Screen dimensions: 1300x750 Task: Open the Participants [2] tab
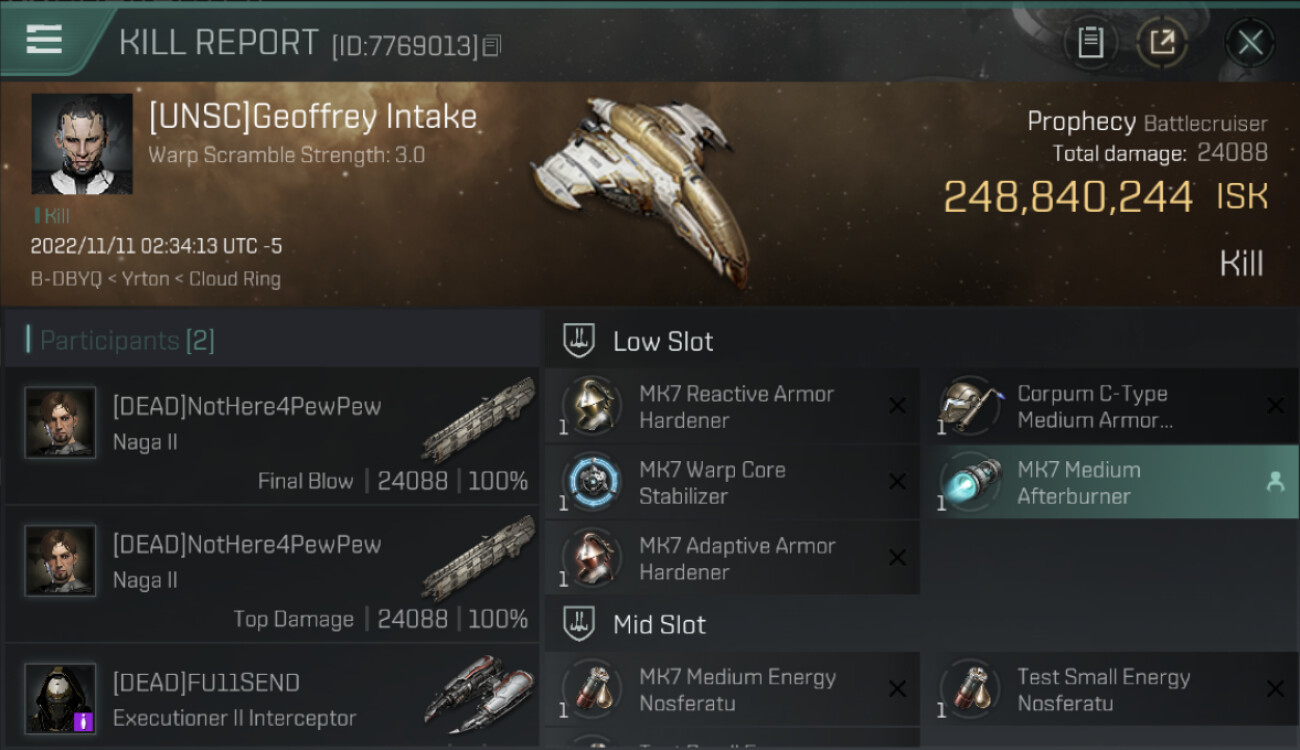click(x=126, y=340)
